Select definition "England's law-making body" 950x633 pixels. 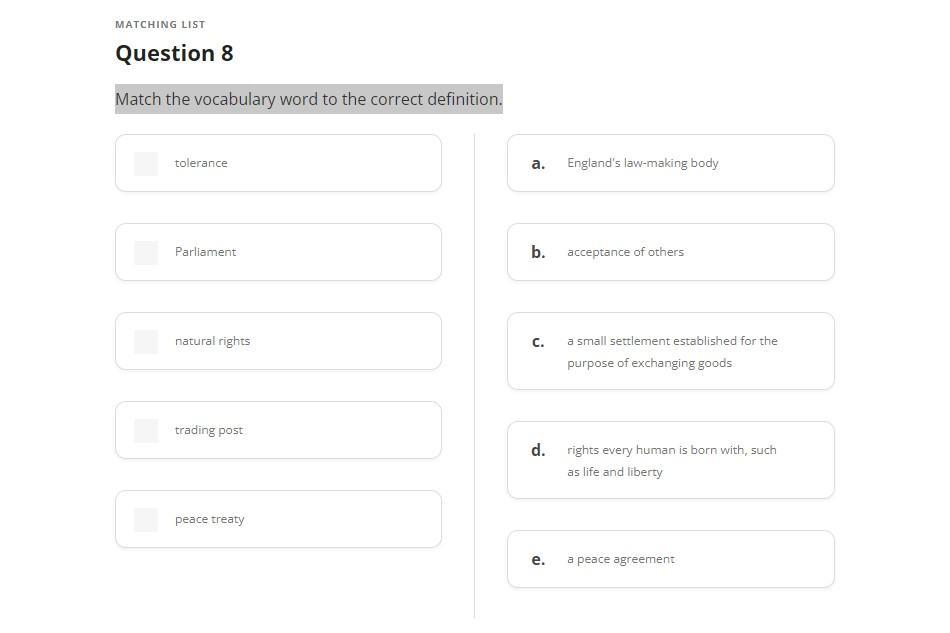click(x=642, y=163)
